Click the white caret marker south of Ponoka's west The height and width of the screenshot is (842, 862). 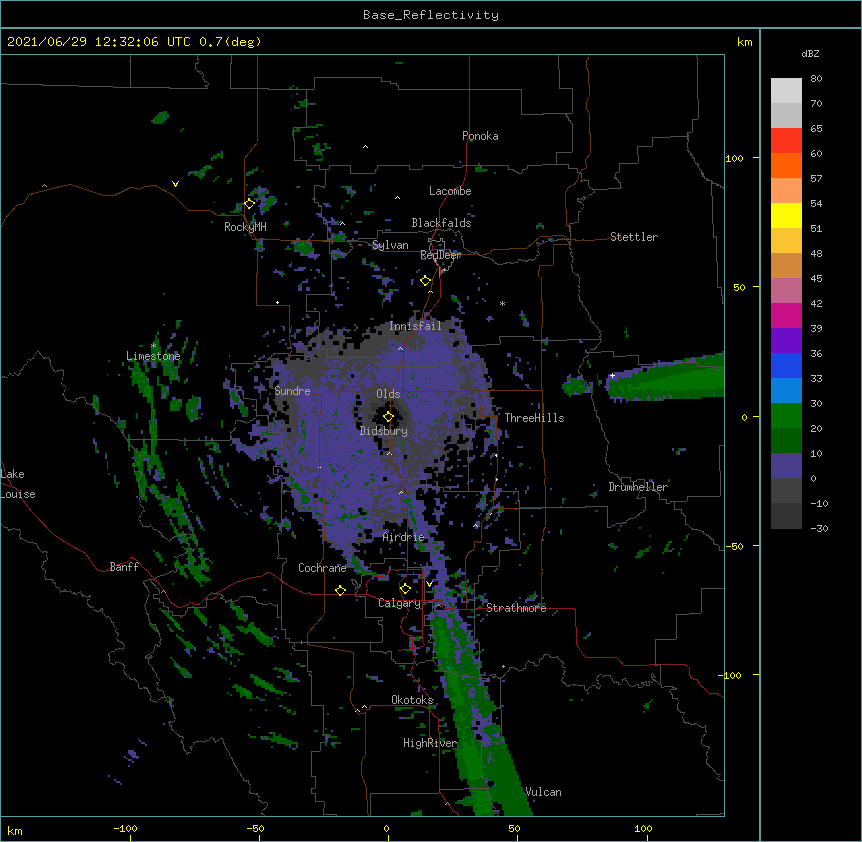(366, 147)
